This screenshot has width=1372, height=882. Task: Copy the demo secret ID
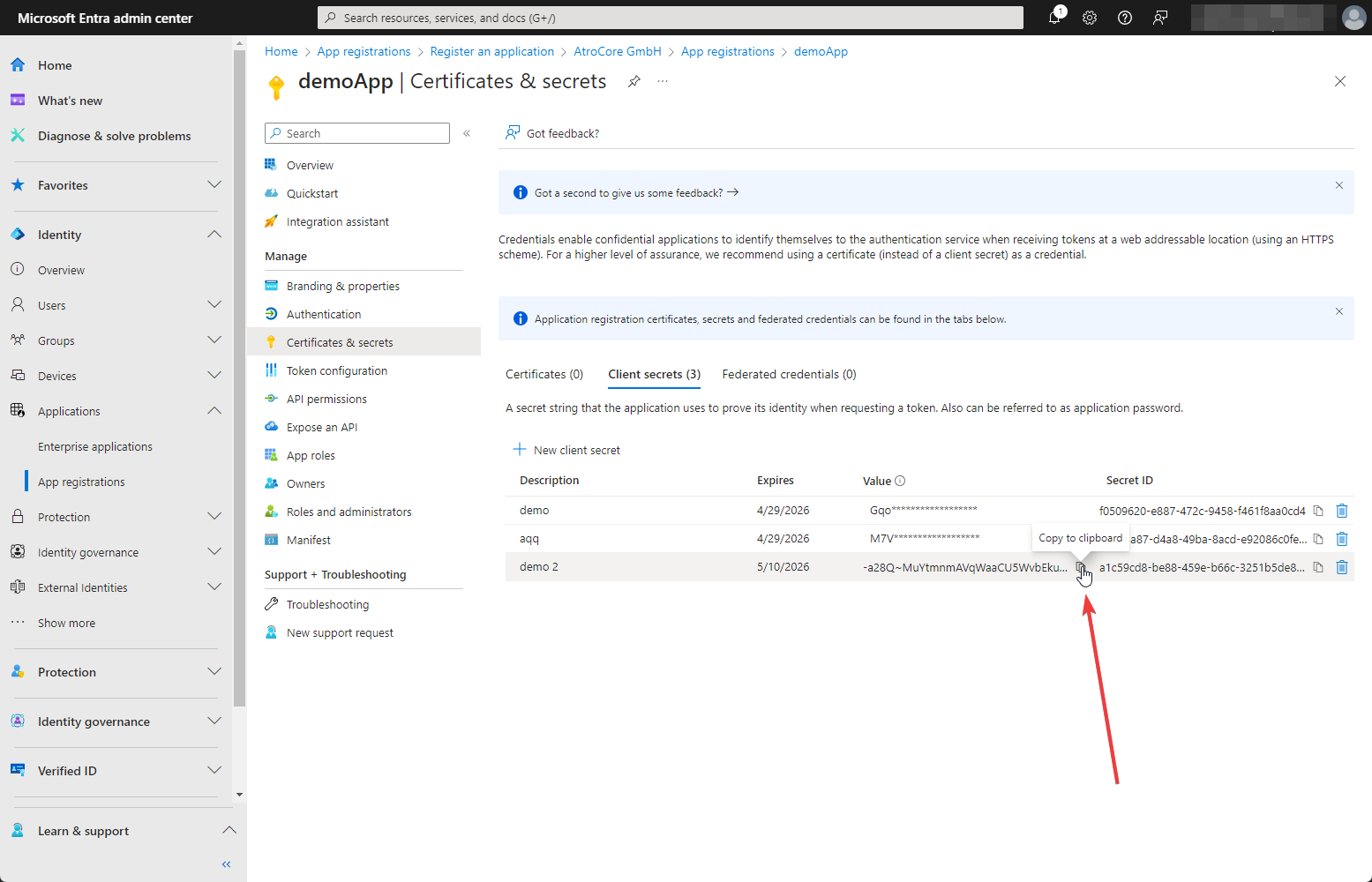pyautogui.click(x=1318, y=511)
